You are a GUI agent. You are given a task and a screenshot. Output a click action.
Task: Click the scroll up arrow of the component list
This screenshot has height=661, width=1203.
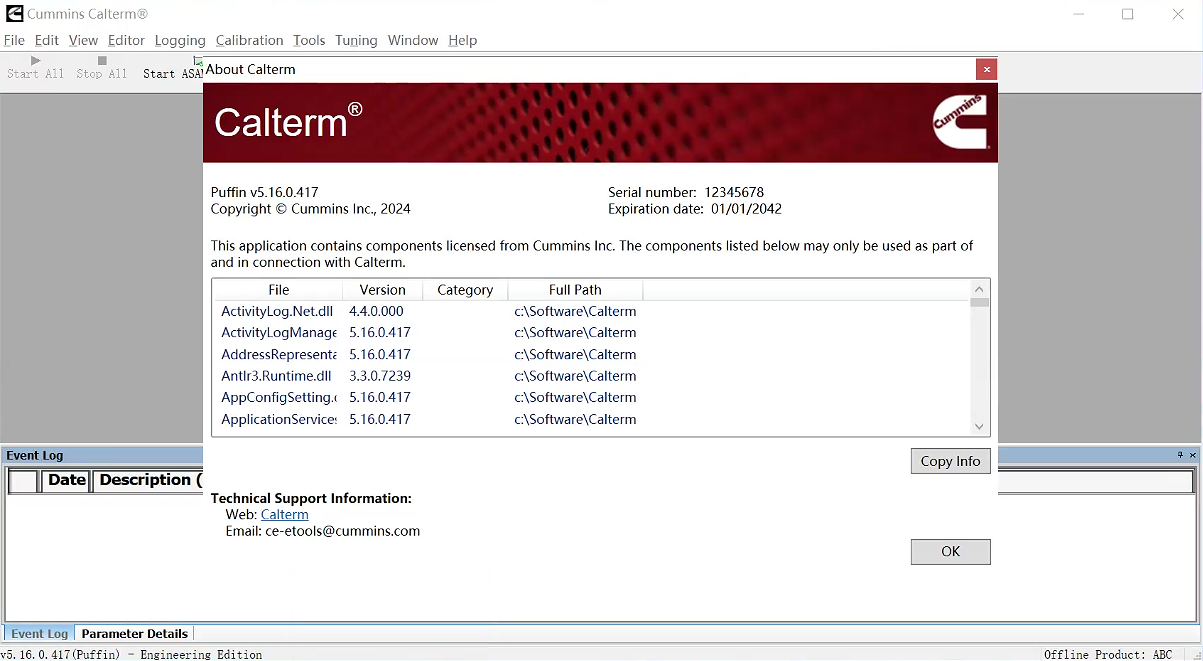pos(979,290)
